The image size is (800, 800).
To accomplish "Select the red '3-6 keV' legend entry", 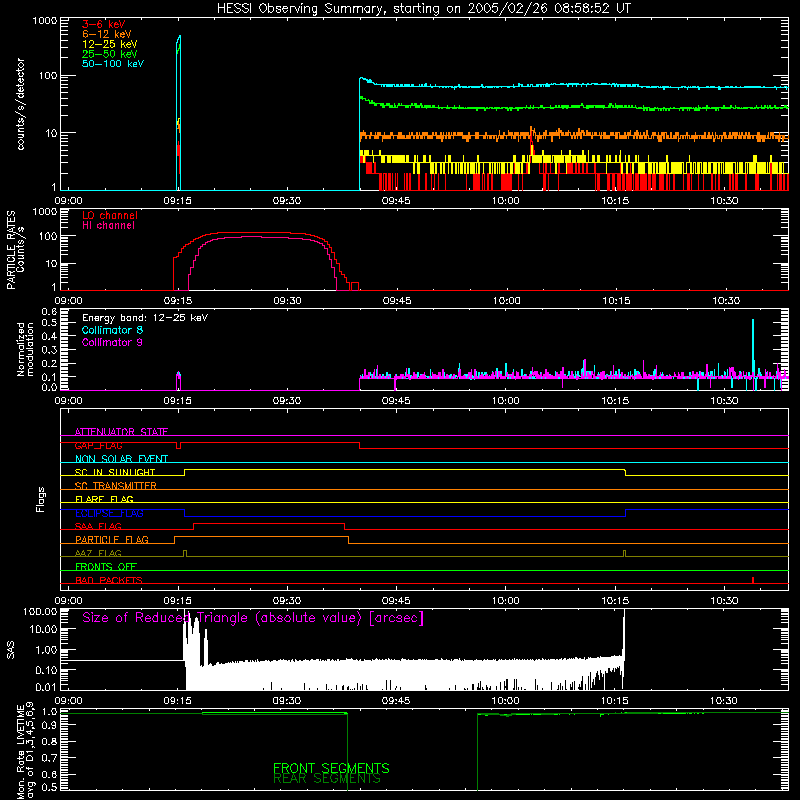I will pyautogui.click(x=103, y=24).
